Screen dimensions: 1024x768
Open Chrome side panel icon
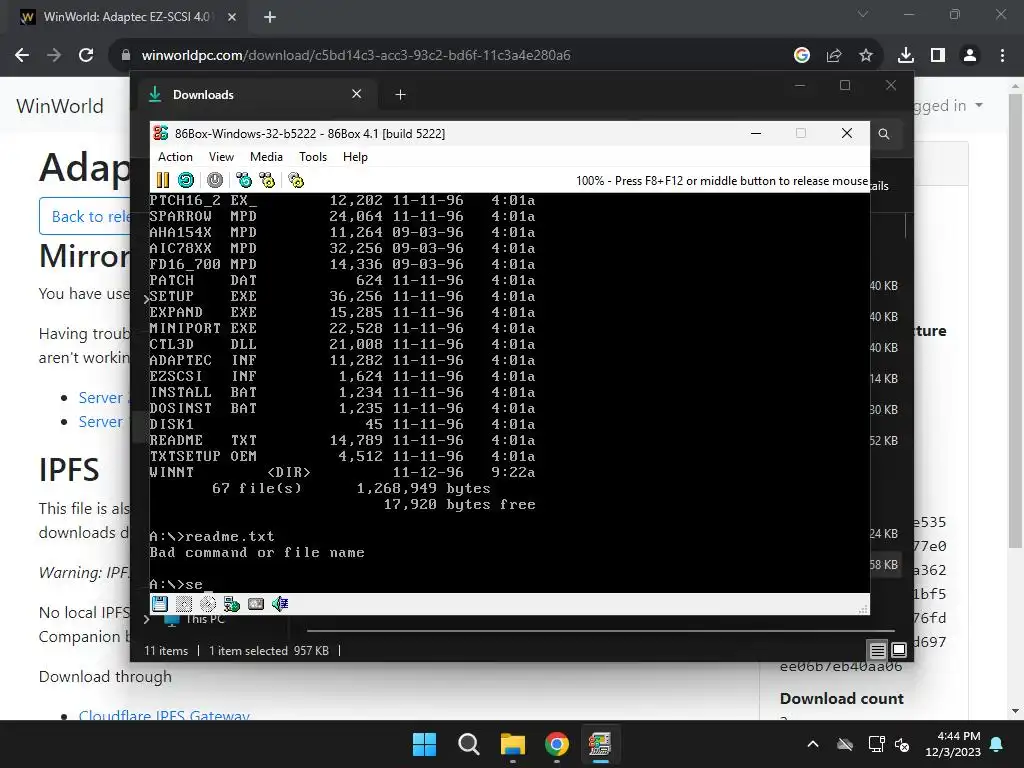pos(938,56)
